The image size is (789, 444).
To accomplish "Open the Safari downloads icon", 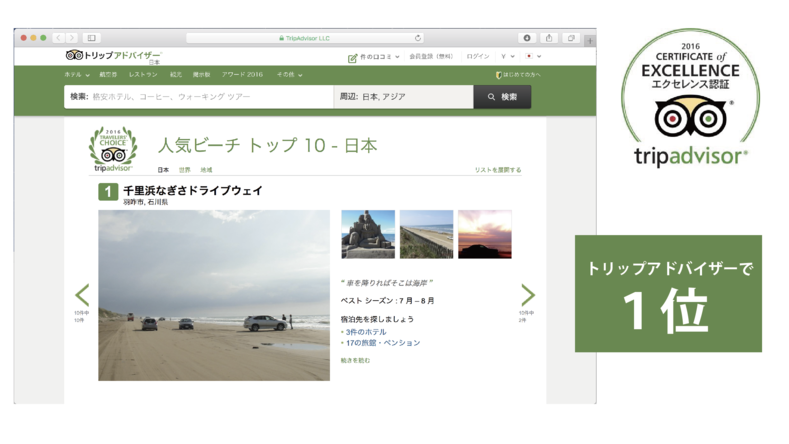I will click(527, 38).
